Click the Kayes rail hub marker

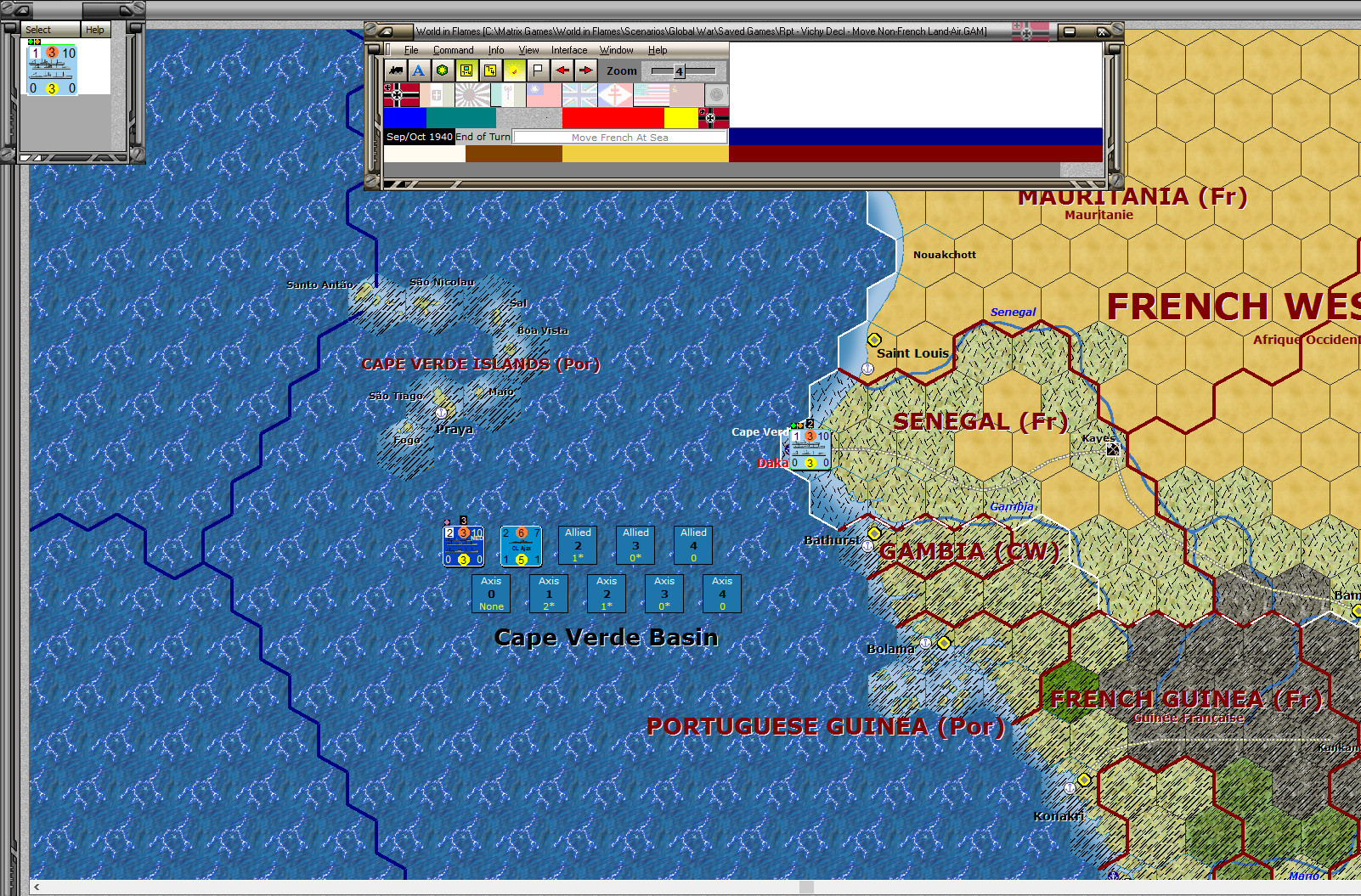coord(1113,449)
